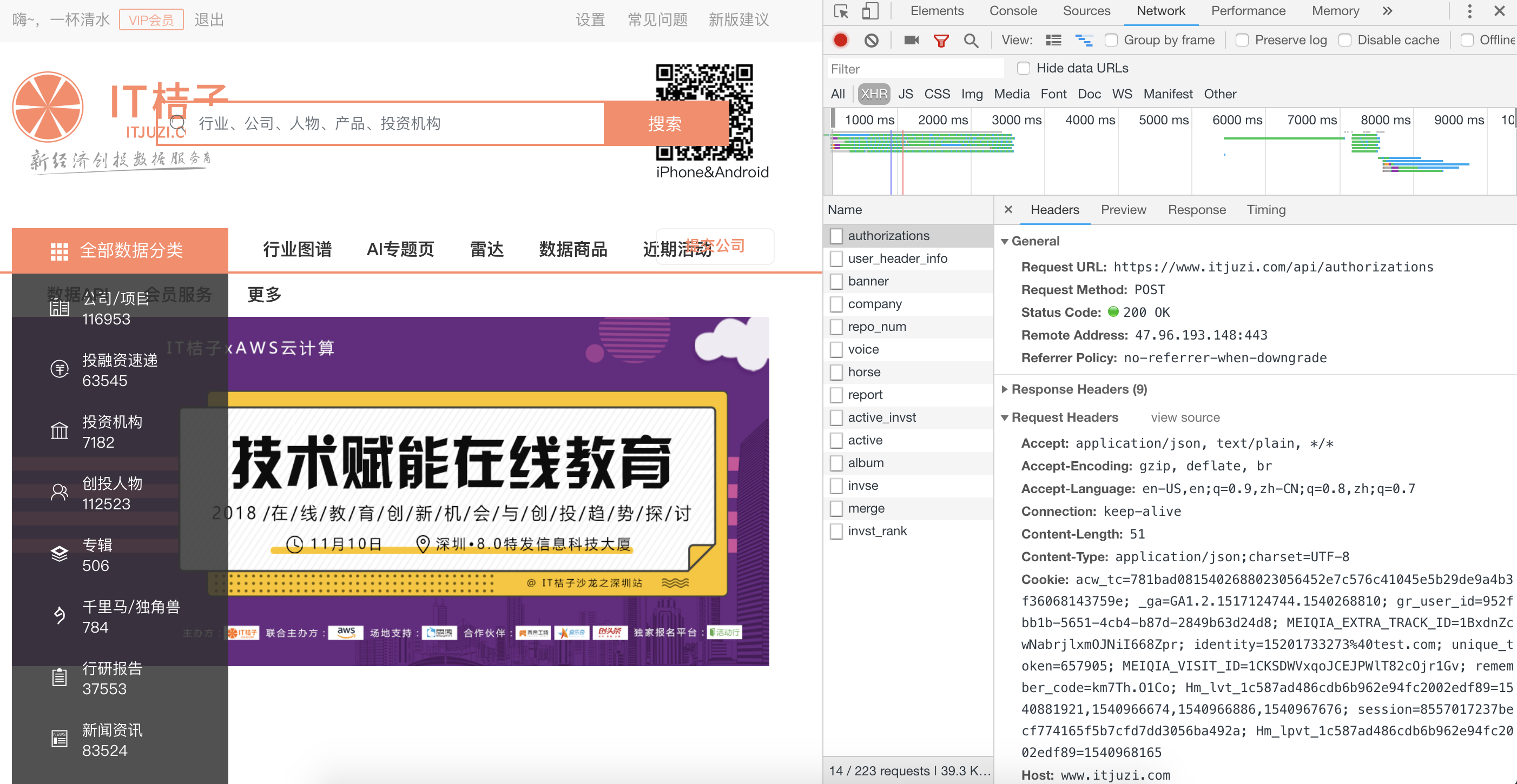1517x784 pixels.
Task: Open the 投资机构 building icon
Action: click(59, 431)
